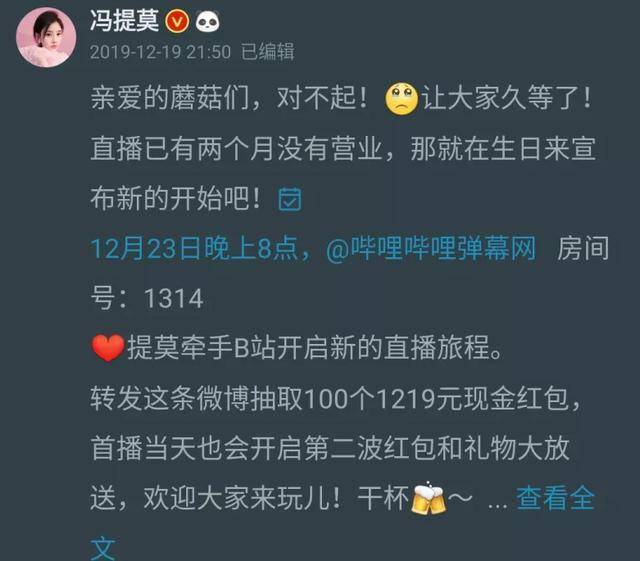
Task: Tap the panda badge icon beside the username
Action: coord(207,21)
